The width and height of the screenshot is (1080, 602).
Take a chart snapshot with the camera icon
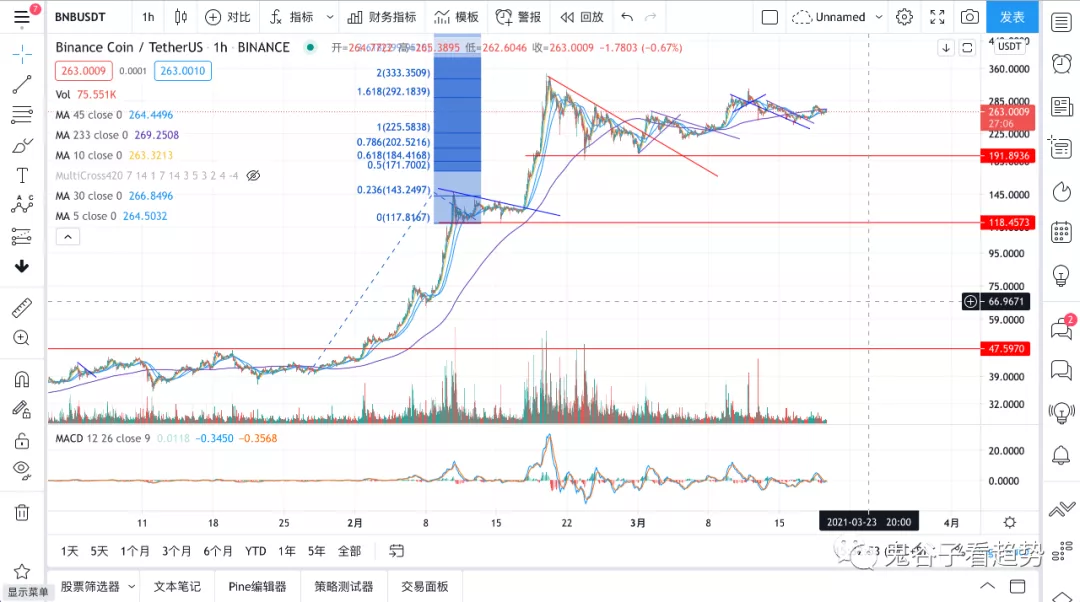pos(967,17)
